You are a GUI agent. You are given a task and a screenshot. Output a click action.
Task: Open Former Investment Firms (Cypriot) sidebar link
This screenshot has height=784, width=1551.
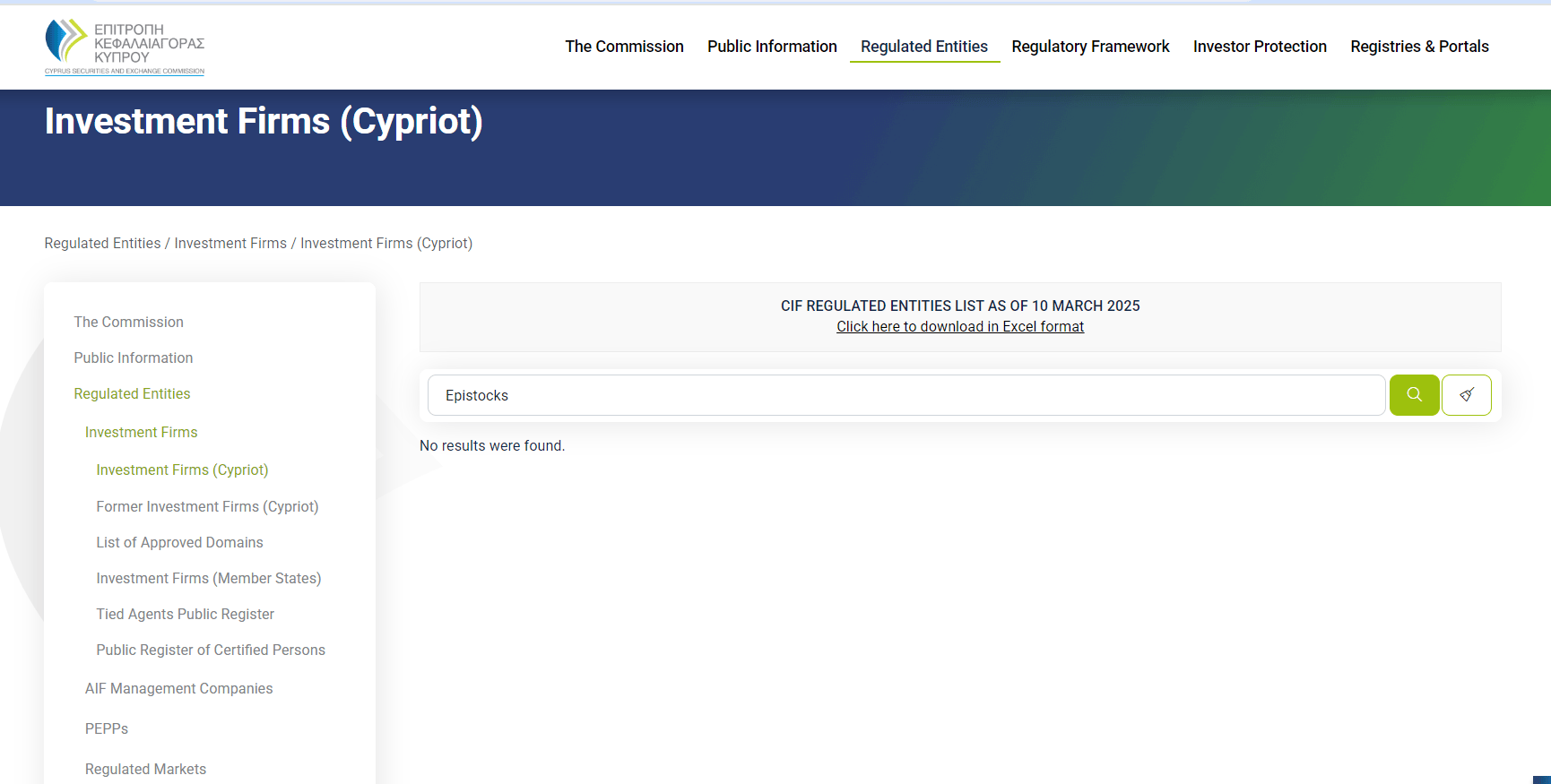(207, 506)
